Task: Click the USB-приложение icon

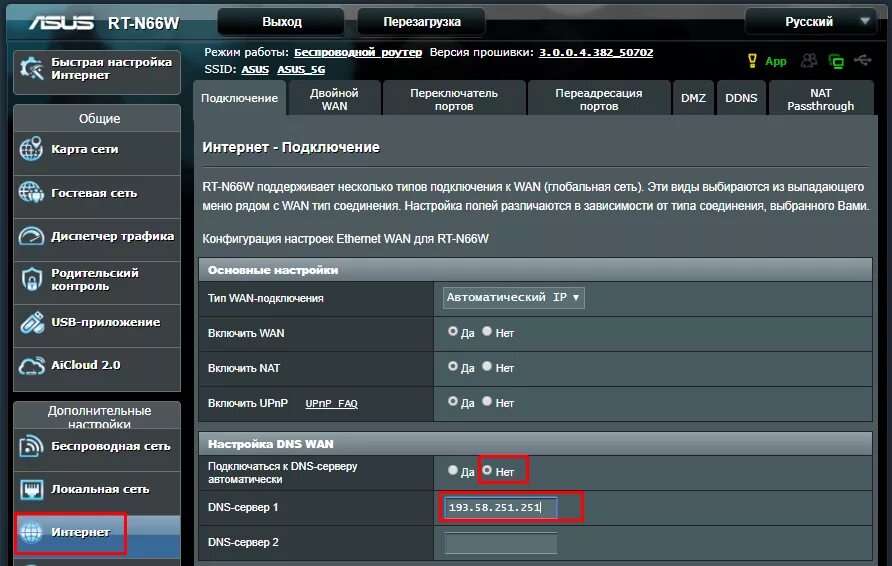Action: click(x=32, y=322)
